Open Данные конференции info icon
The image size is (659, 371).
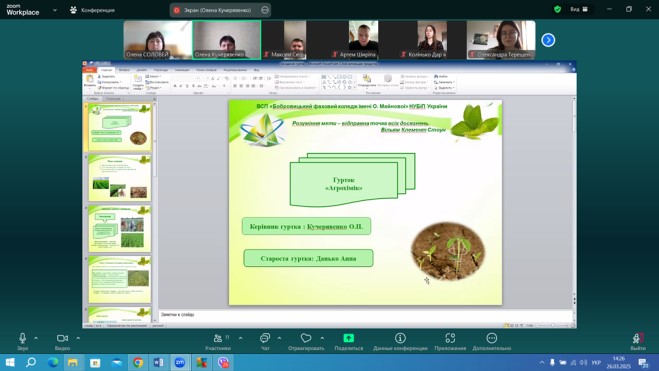(400, 338)
